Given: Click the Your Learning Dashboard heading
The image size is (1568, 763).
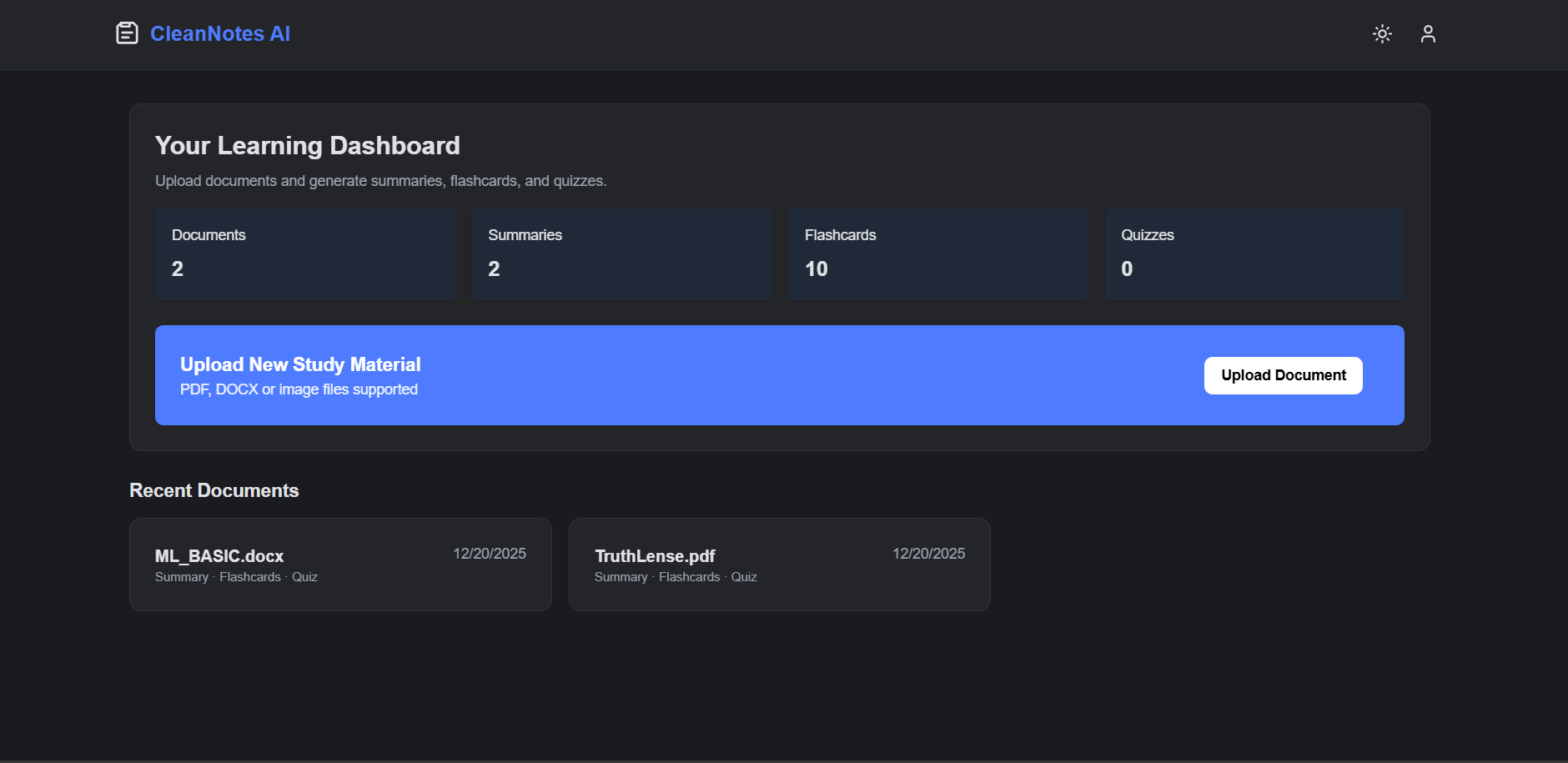Looking at the screenshot, I should (x=307, y=145).
